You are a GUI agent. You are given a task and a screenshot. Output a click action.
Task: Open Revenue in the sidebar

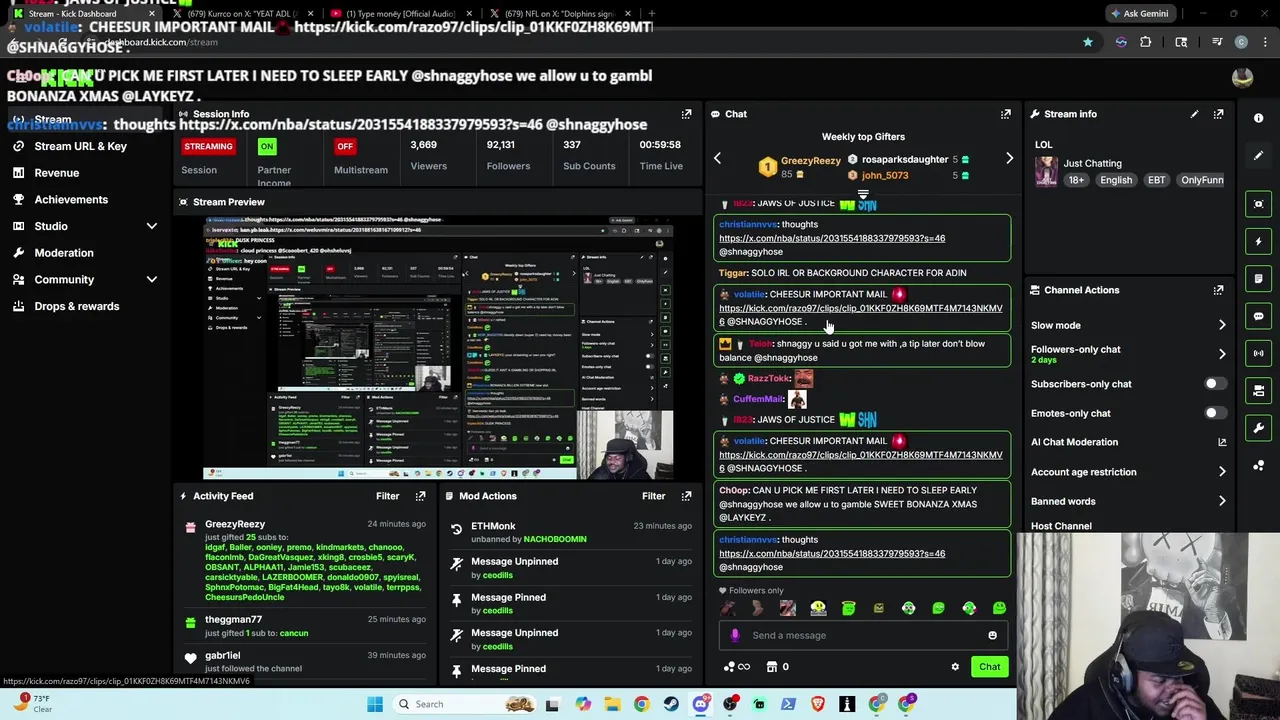[56, 173]
